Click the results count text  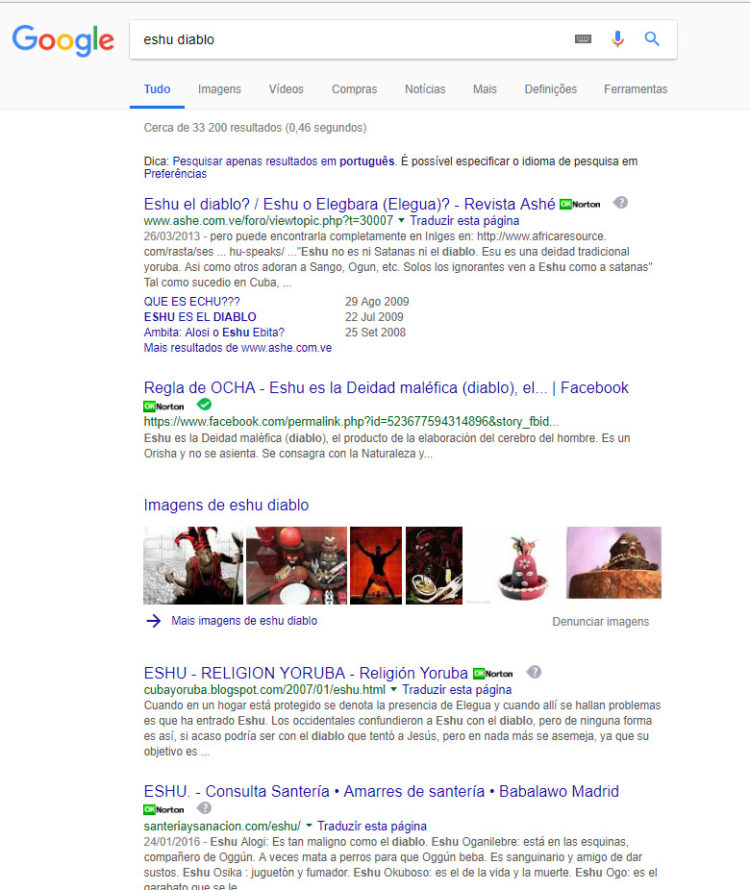tap(255, 128)
